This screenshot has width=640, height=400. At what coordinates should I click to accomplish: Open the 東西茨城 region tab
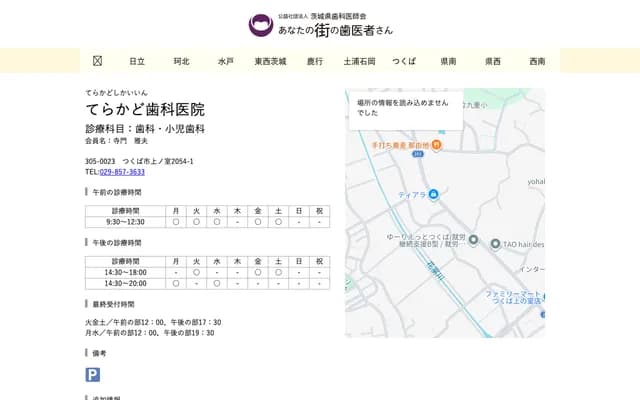click(270, 61)
